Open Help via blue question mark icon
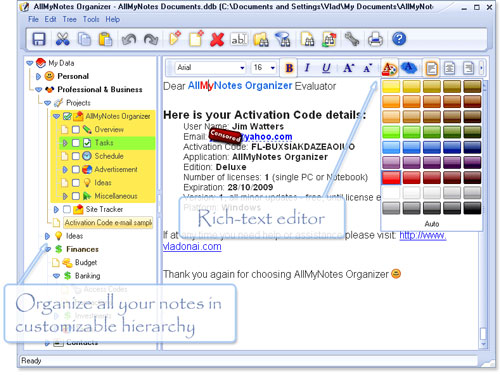 (x=399, y=39)
